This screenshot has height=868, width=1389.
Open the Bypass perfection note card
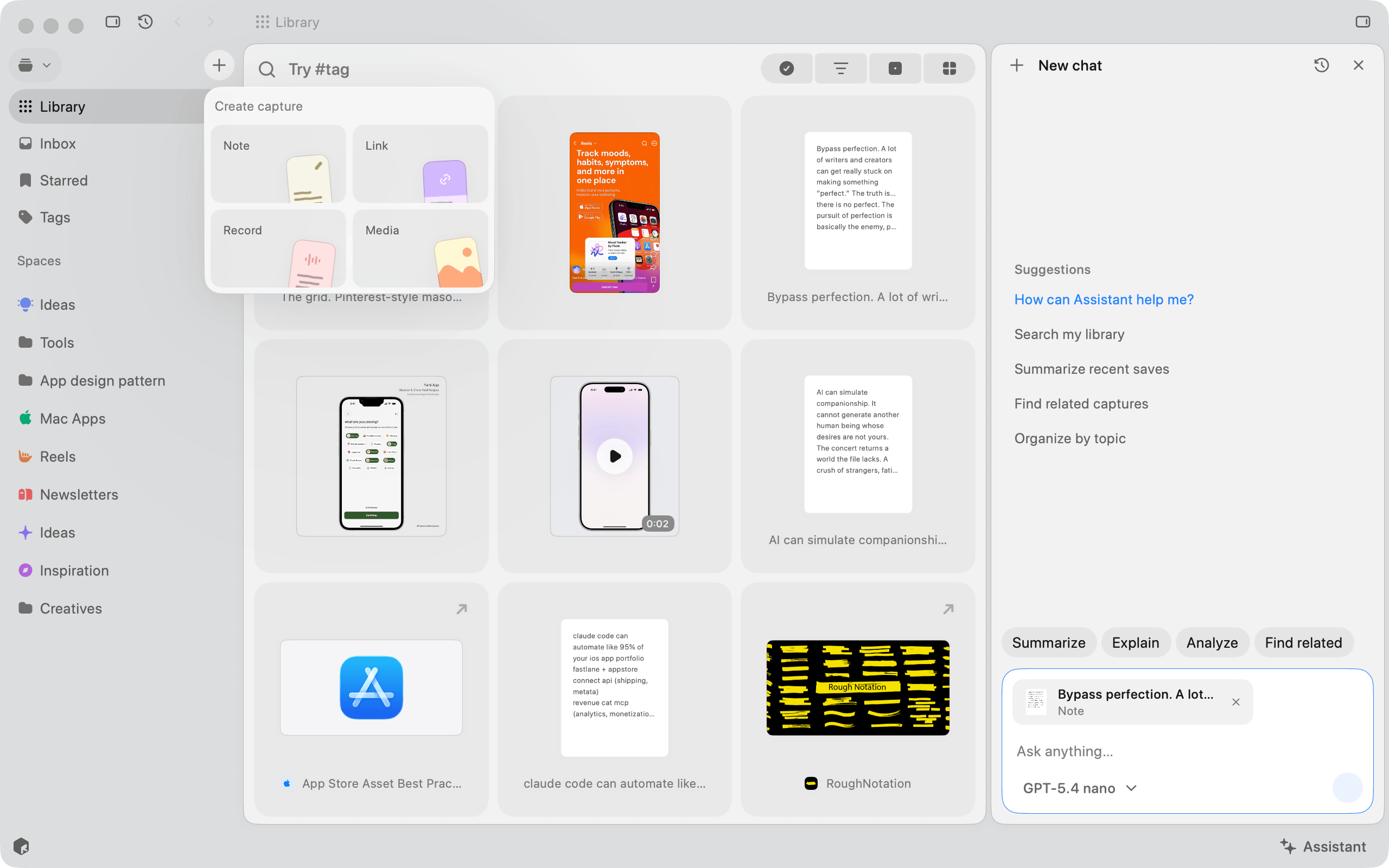(x=857, y=213)
